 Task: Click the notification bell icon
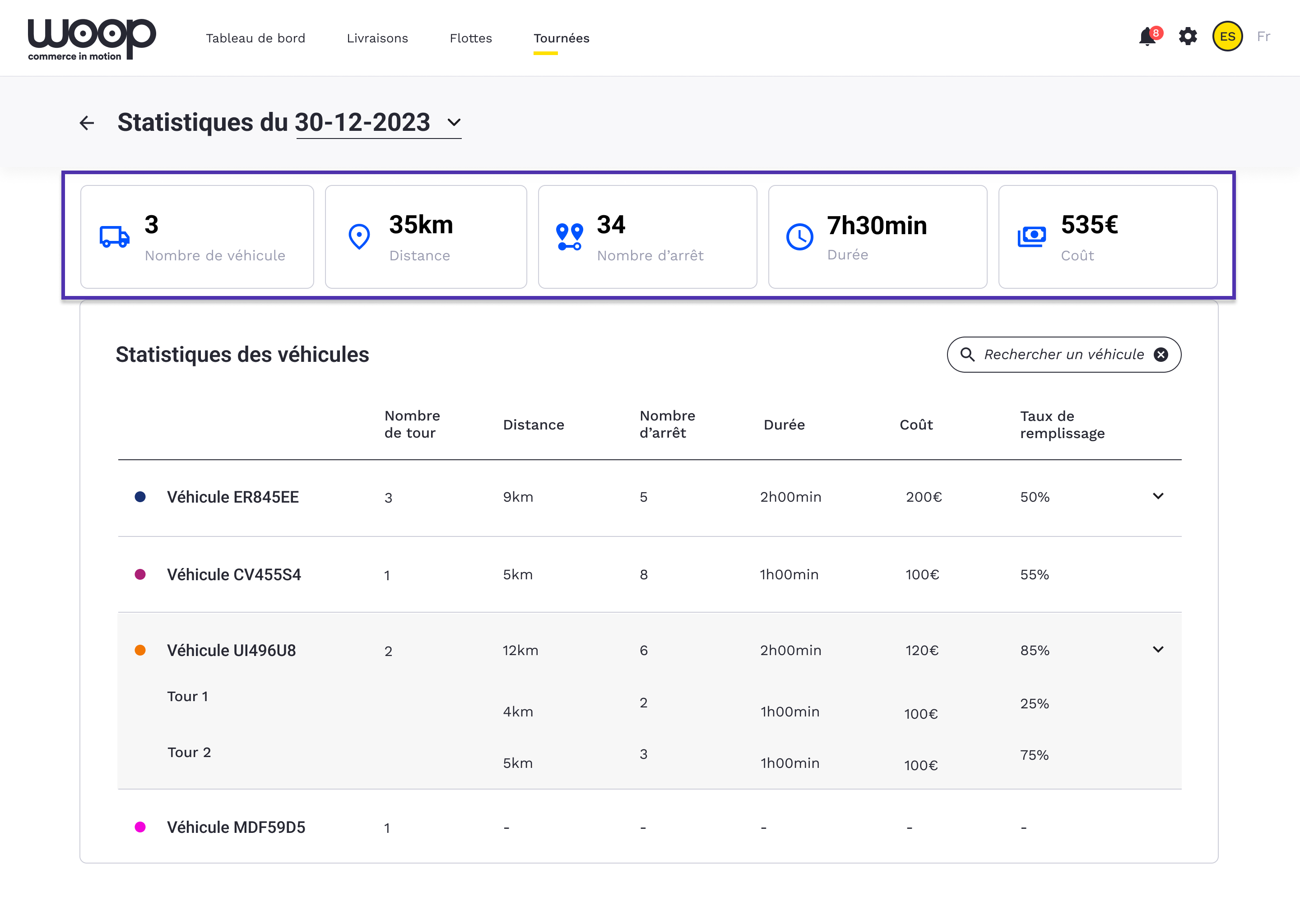pos(1147,37)
